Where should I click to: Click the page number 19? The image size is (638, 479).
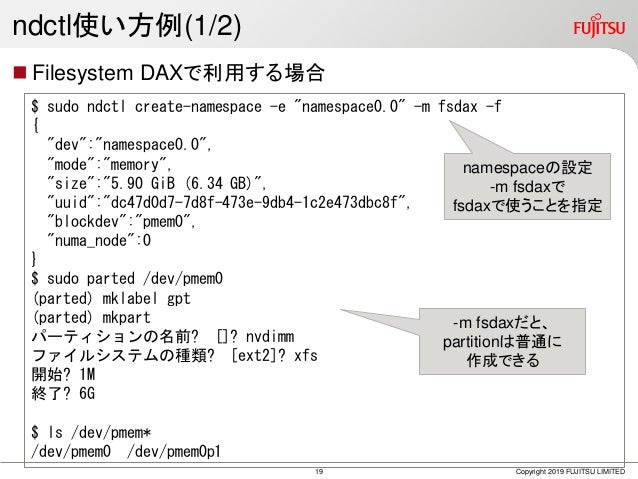click(x=319, y=472)
